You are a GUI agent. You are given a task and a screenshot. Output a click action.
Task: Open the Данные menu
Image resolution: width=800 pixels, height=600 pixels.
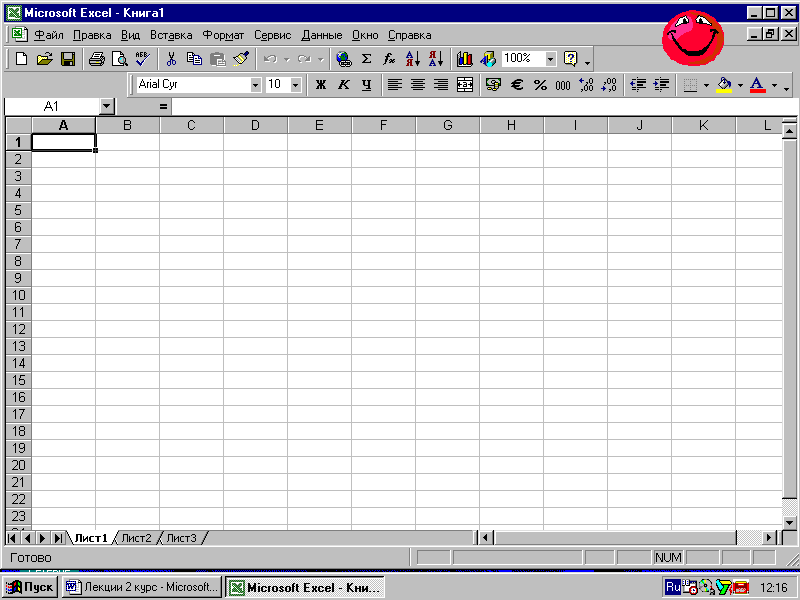[x=321, y=35]
